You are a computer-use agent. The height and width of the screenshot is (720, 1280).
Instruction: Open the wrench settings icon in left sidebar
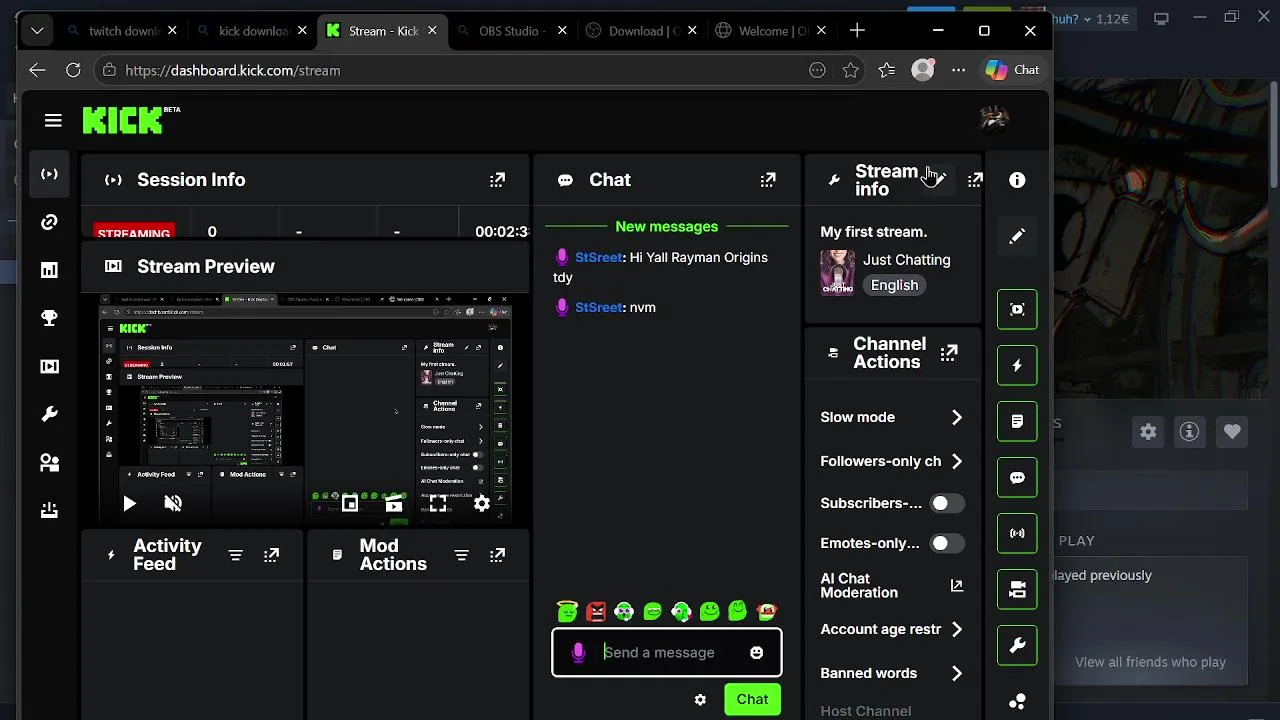tap(49, 414)
